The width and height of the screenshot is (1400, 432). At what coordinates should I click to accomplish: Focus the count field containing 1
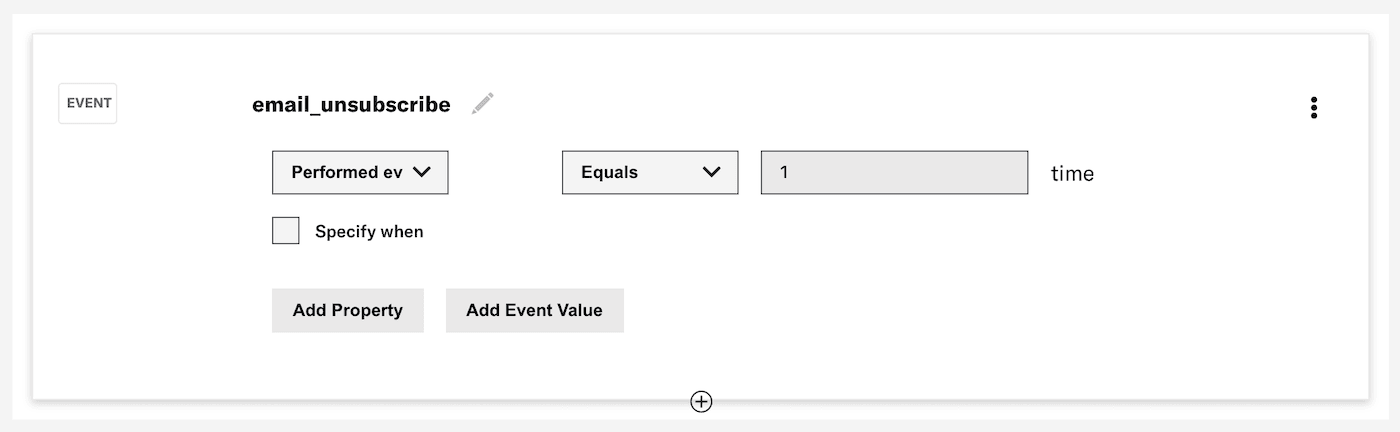[x=894, y=172]
